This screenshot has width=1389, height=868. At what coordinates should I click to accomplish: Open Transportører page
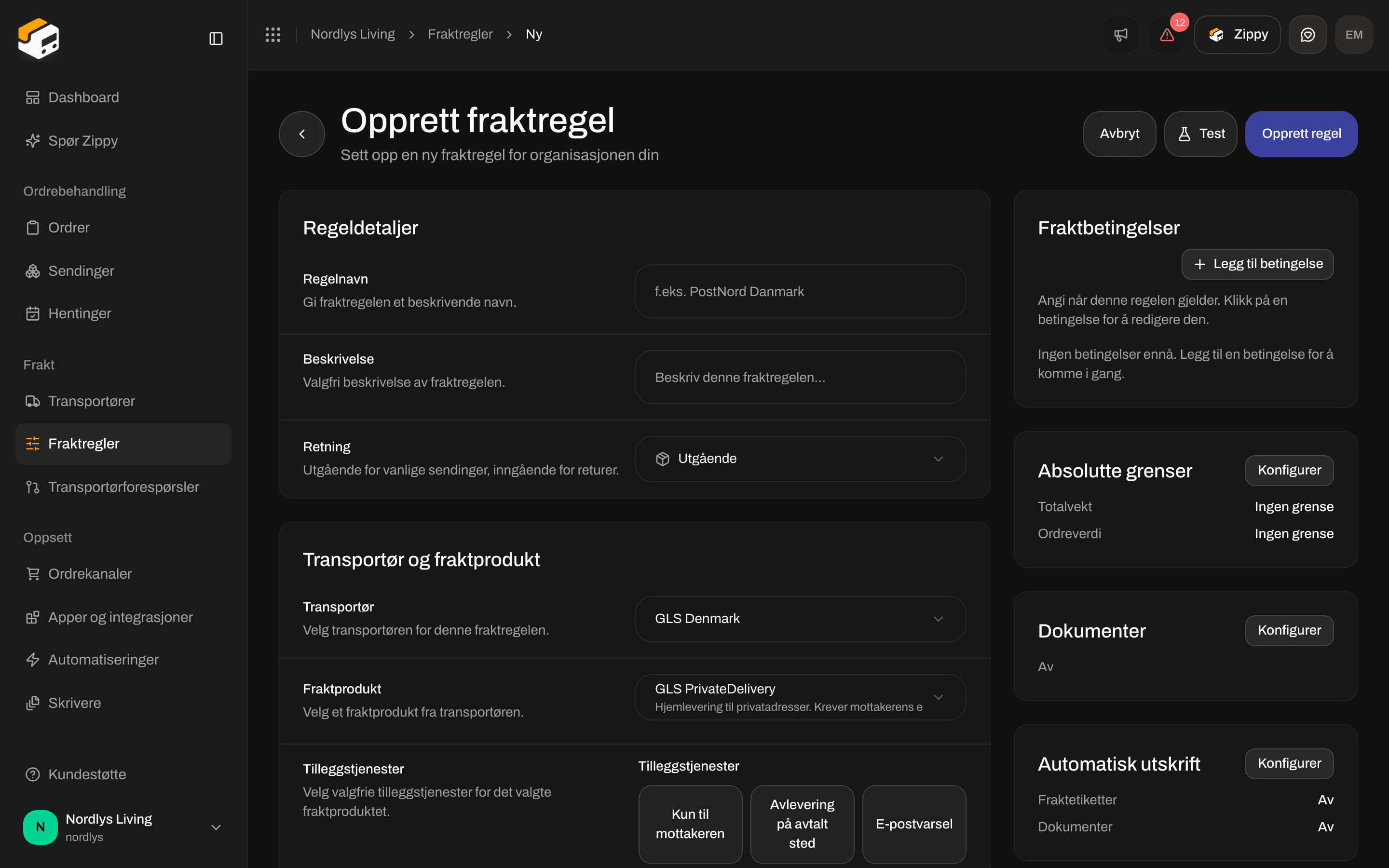click(123, 401)
